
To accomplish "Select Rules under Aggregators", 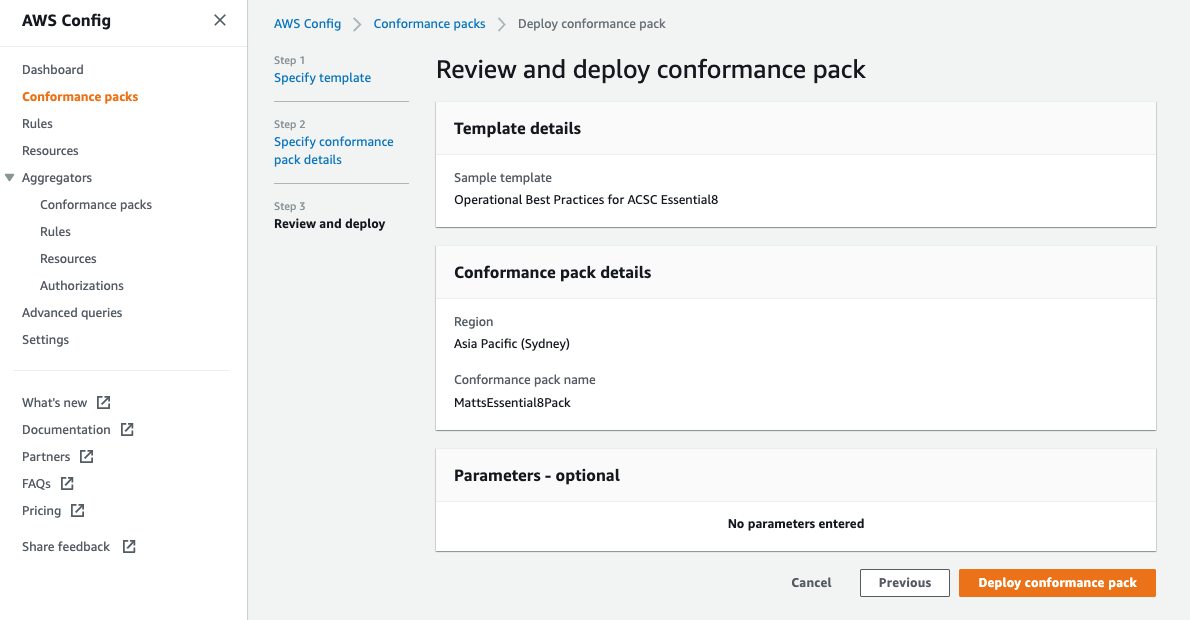I will [55, 232].
